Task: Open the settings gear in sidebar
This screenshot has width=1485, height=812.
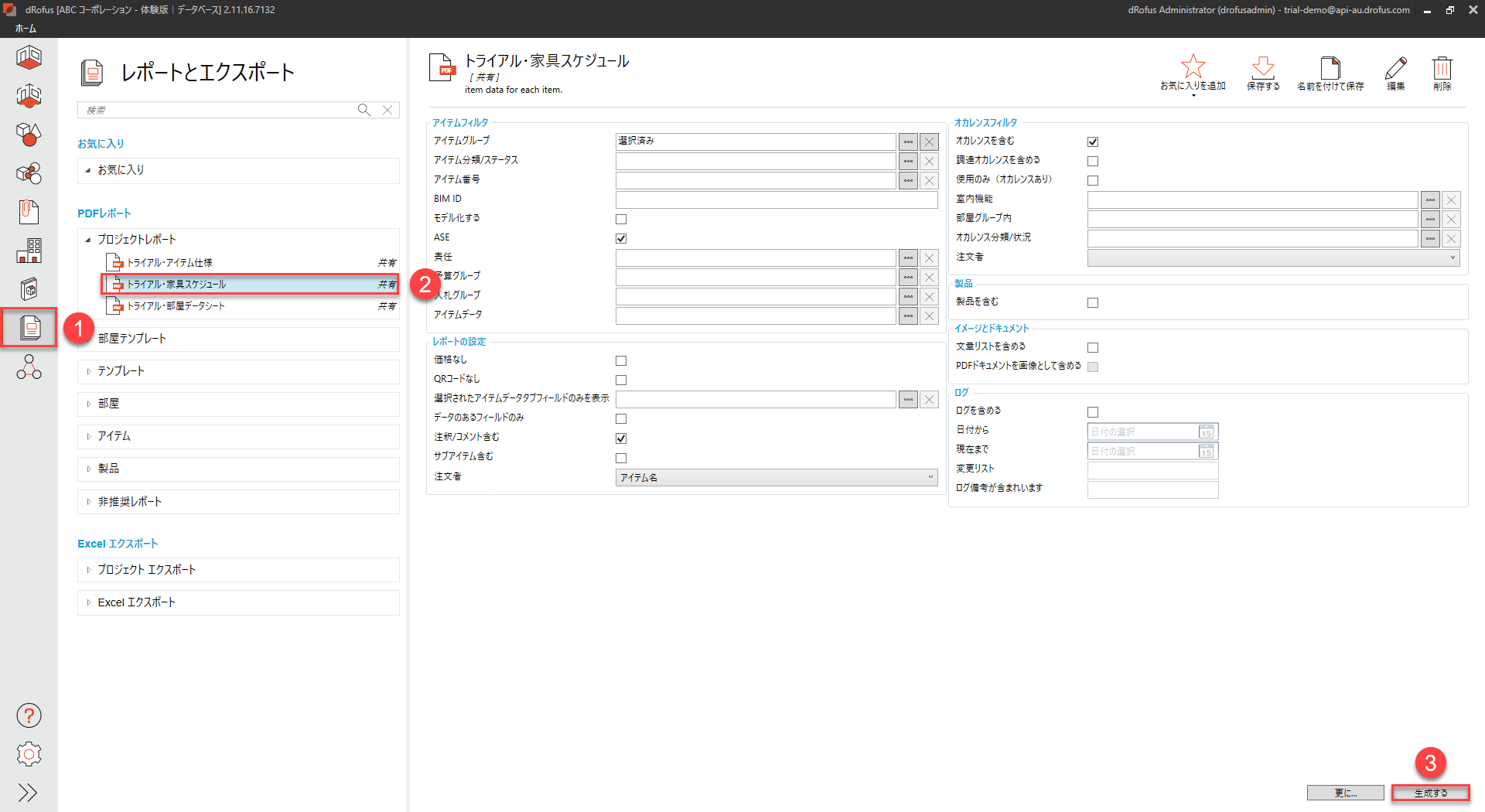Action: coord(29,754)
